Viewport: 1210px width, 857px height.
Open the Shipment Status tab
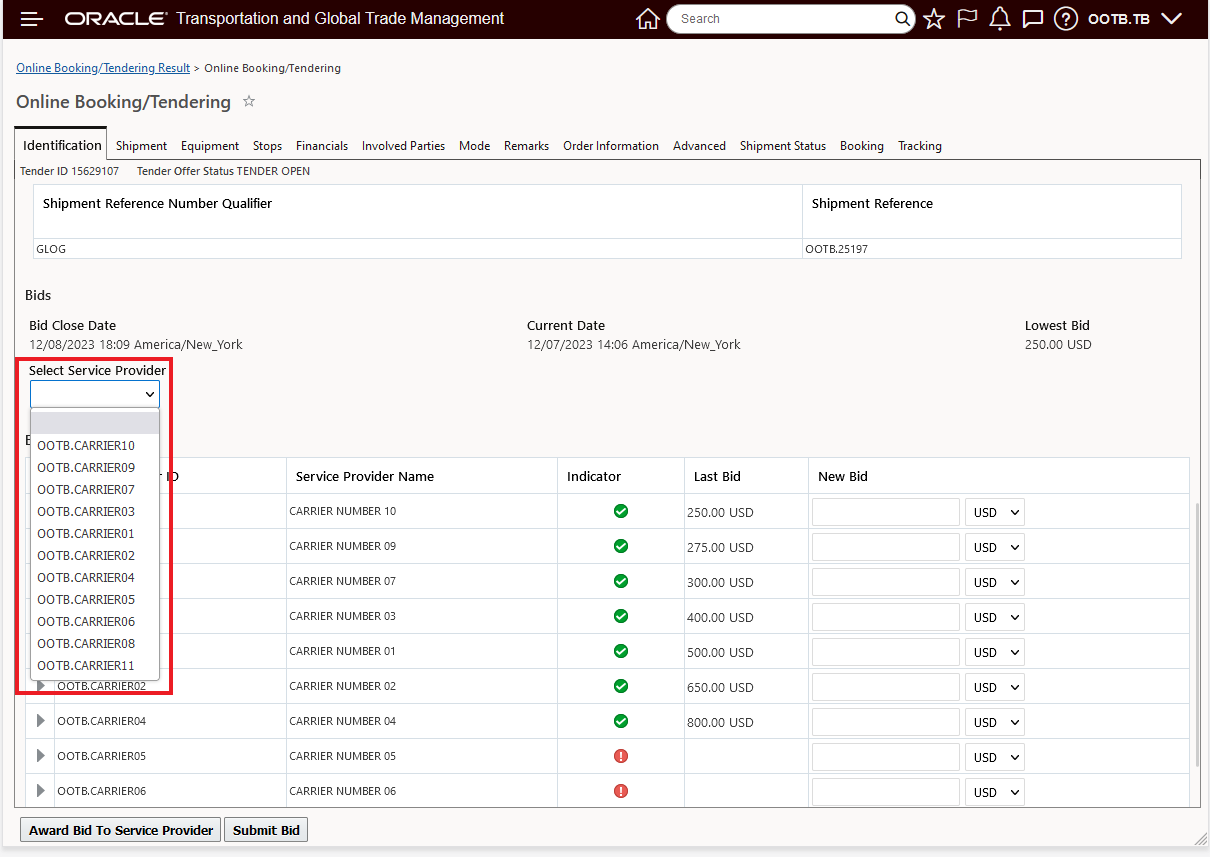783,146
